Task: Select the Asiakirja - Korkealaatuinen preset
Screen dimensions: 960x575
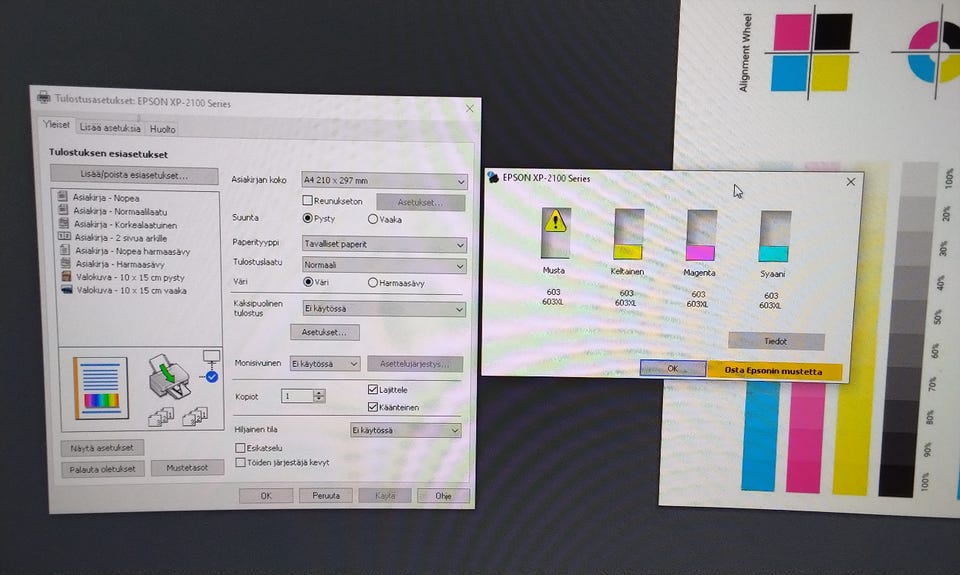Action: 119,224
